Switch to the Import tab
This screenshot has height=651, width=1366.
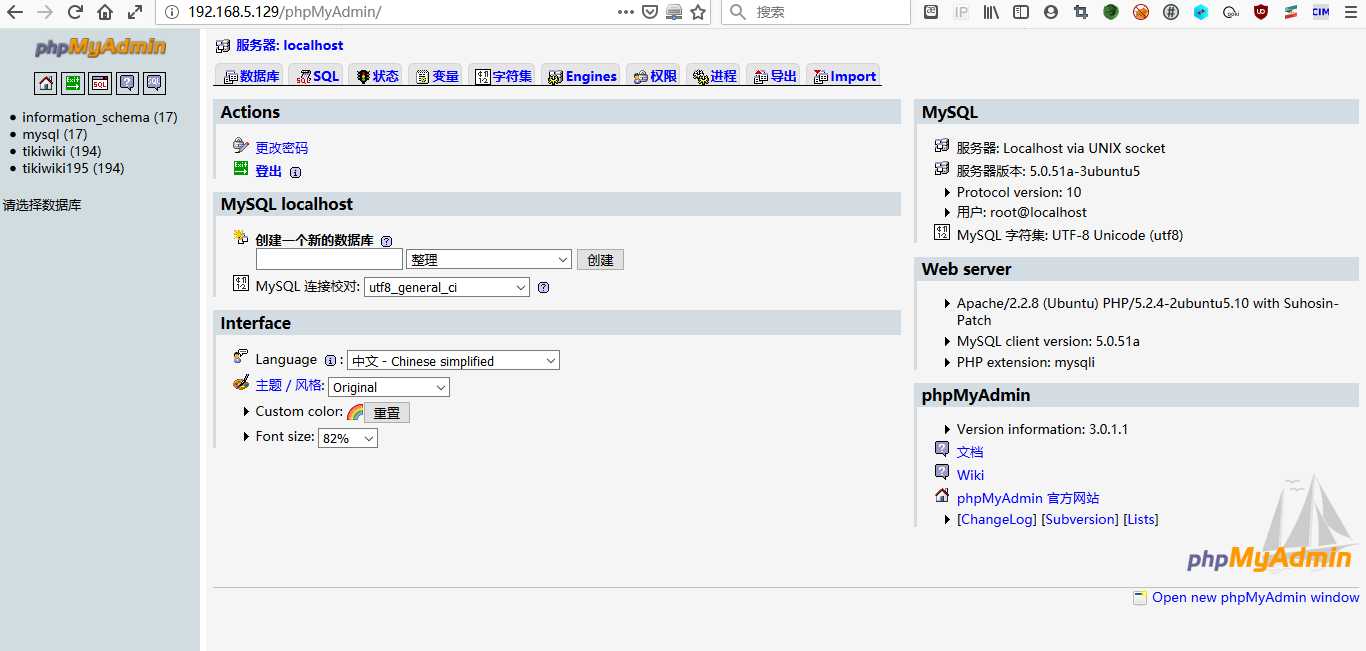click(844, 76)
